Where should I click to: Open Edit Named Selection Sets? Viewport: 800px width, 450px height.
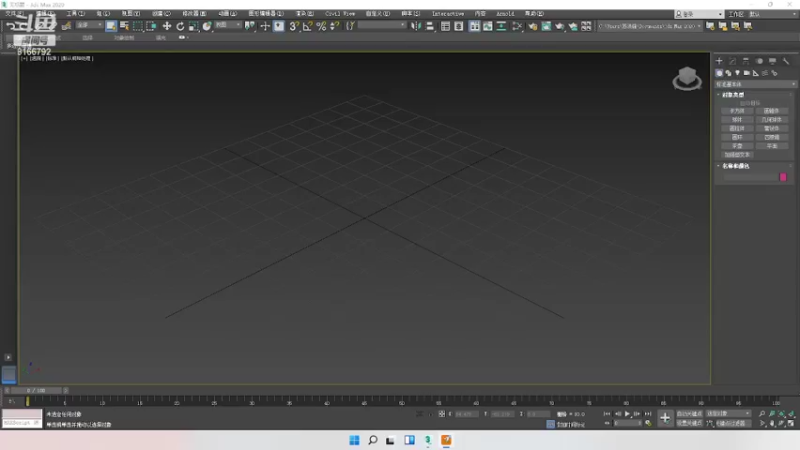point(350,26)
